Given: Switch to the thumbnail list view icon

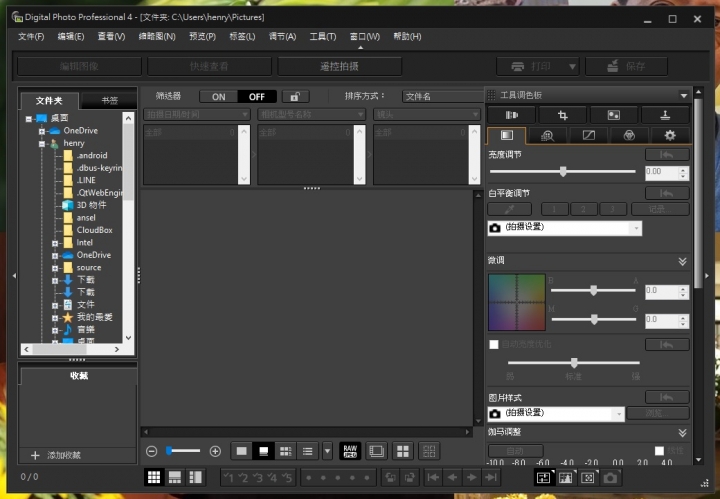Looking at the screenshot, I should point(308,451).
